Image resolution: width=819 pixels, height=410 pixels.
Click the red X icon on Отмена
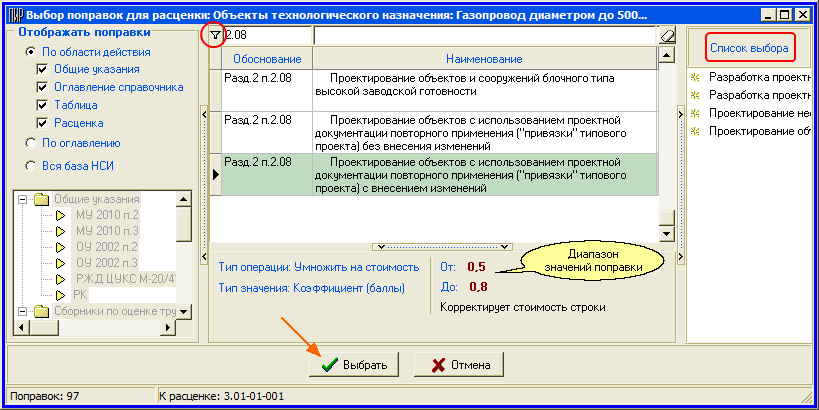tap(435, 364)
